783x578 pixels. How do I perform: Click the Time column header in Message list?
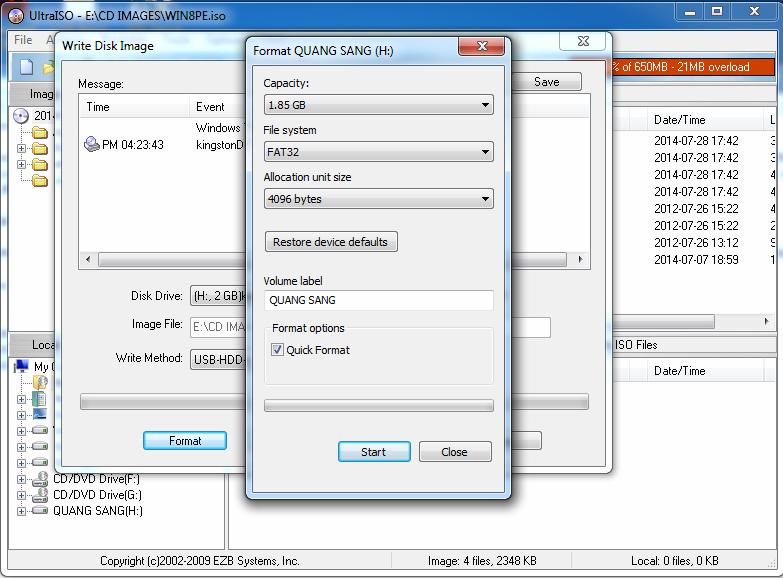coord(134,107)
